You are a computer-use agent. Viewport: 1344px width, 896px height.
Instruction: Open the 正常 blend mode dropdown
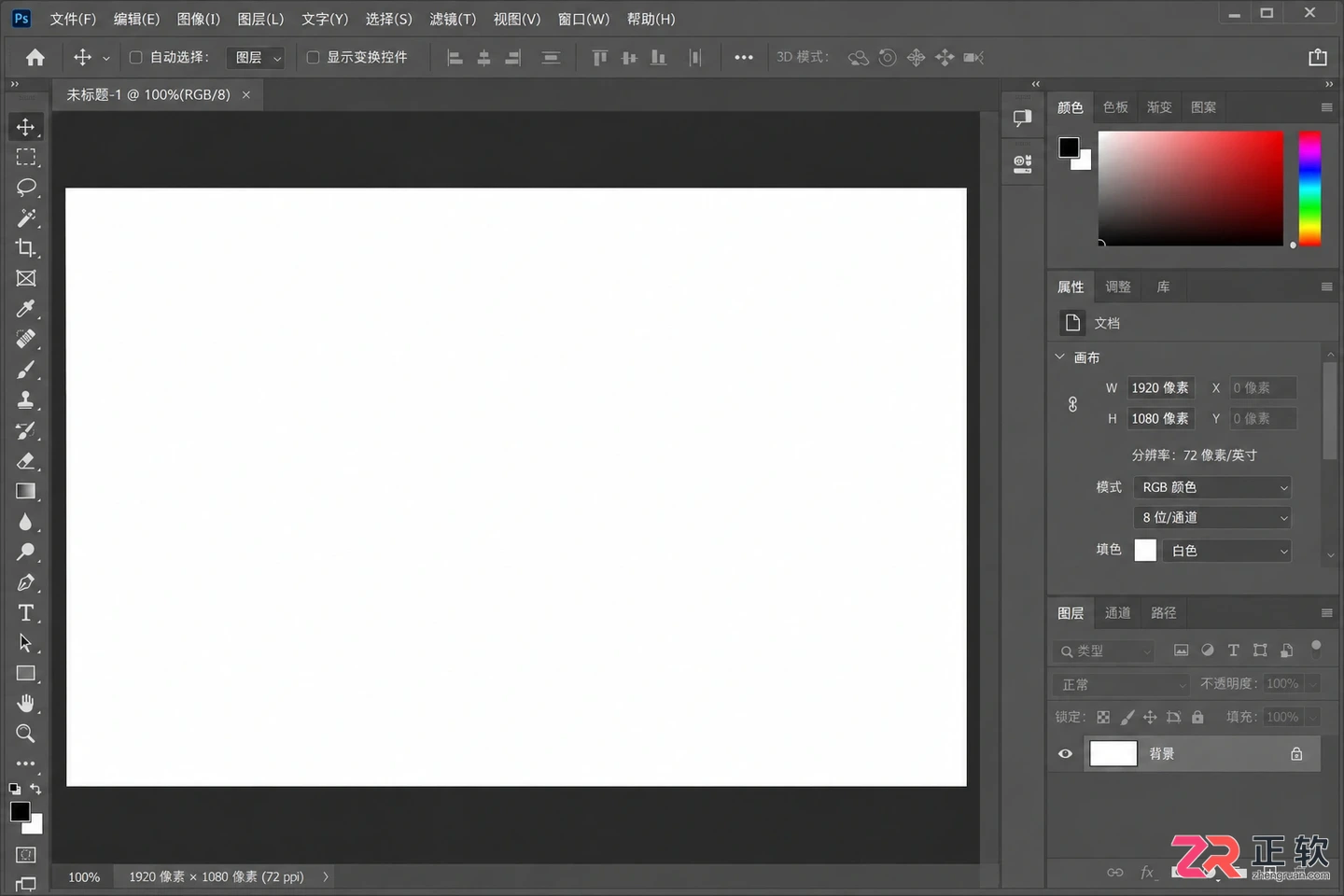[x=1121, y=684]
